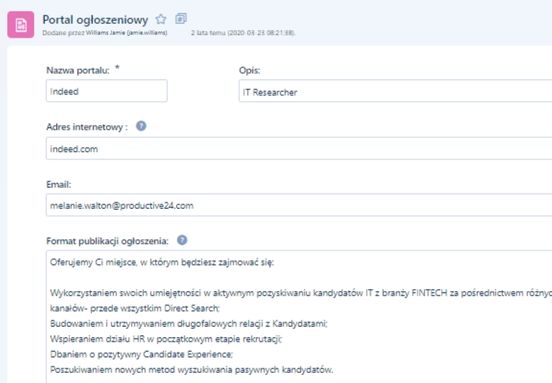Click the 'Format publikacji ogłoszenia:' label

(x=107, y=241)
